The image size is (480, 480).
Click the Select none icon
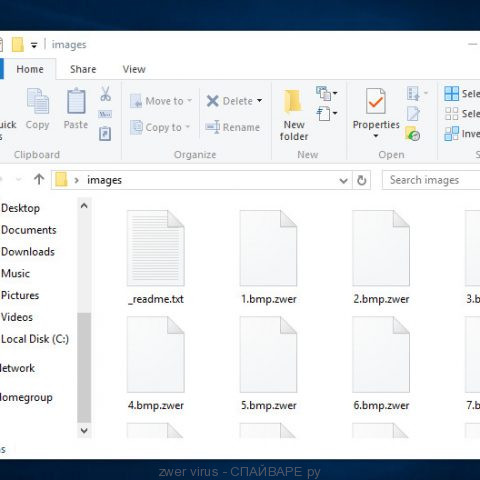point(452,114)
